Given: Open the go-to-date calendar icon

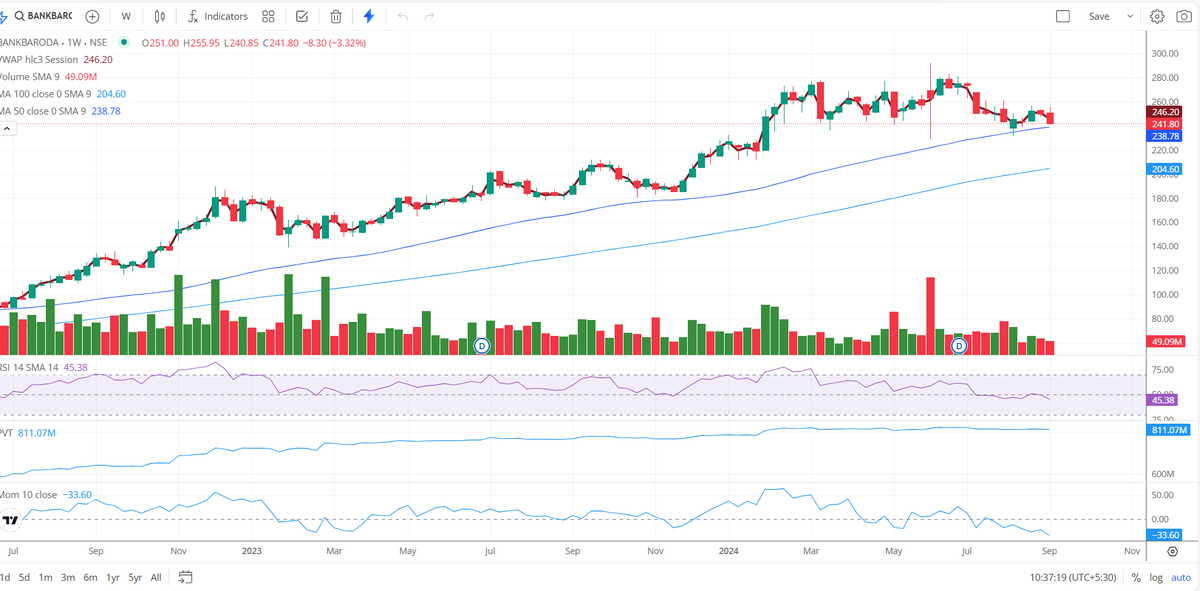Looking at the screenshot, I should [185, 577].
